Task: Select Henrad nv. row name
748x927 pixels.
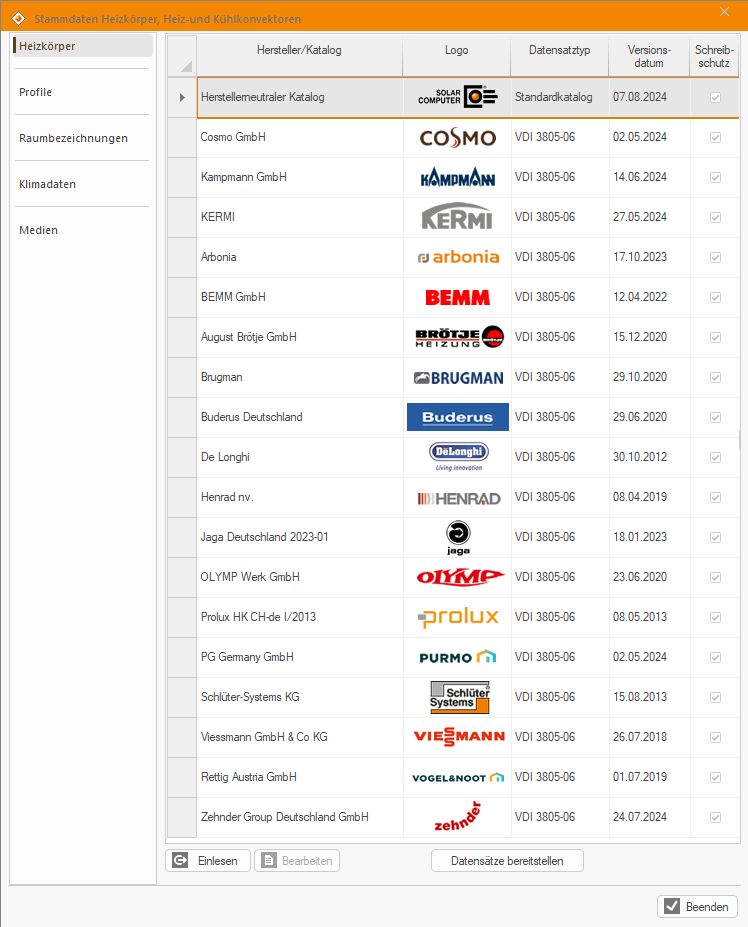Action: 227,497
